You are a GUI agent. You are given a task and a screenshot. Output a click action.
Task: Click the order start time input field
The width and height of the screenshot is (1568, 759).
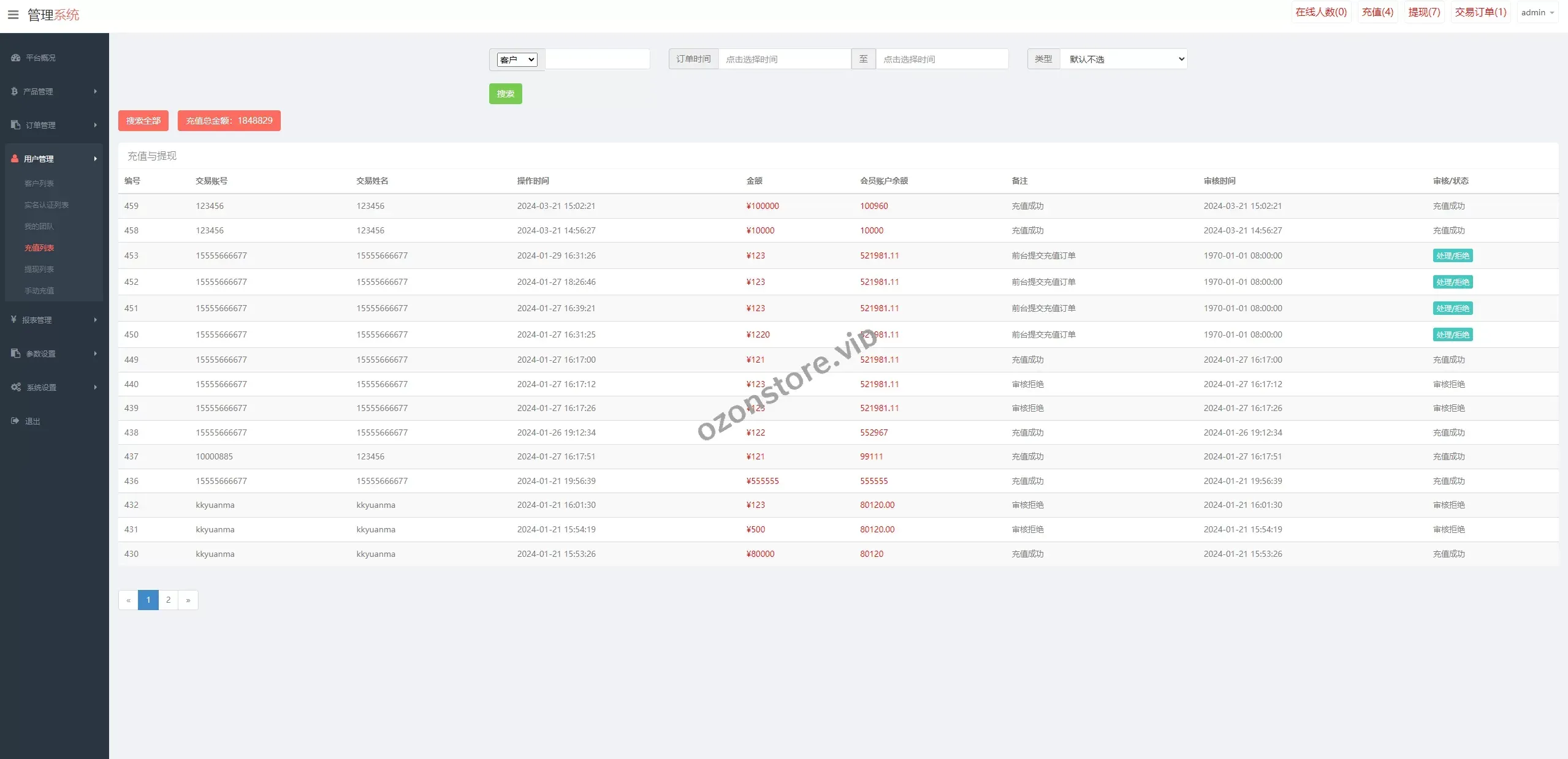point(784,59)
